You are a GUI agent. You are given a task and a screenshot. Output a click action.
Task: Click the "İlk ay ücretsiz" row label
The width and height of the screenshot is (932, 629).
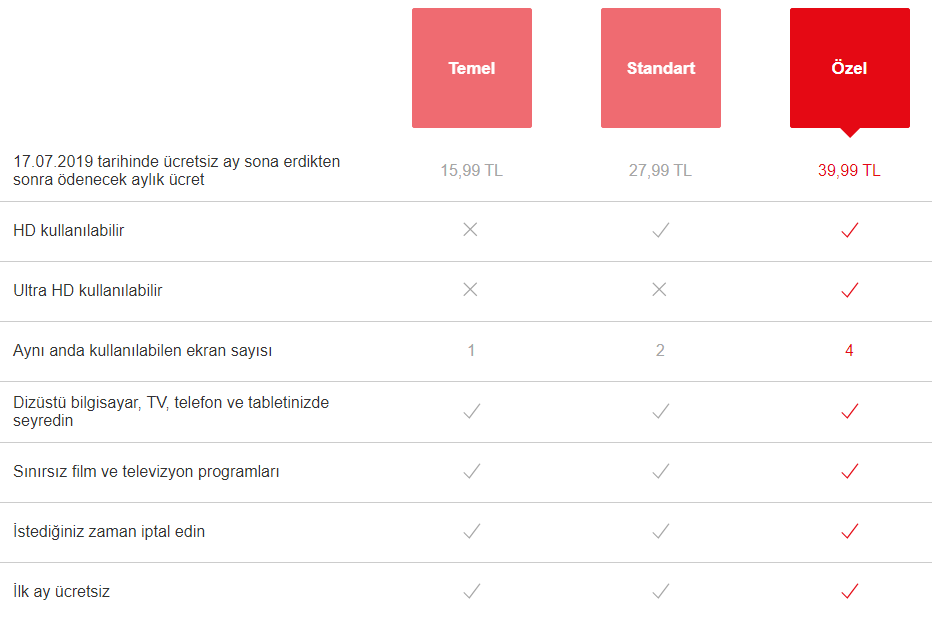pyautogui.click(x=62, y=591)
